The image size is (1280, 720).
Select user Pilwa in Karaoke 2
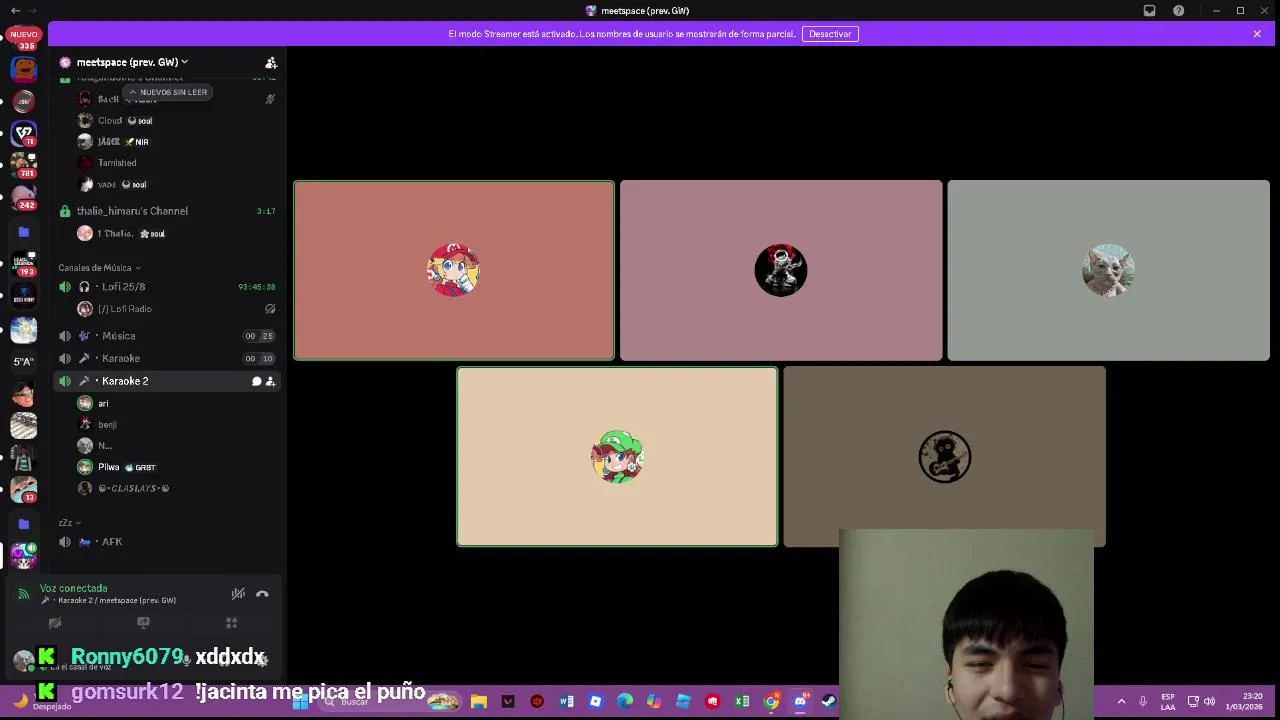tap(109, 467)
